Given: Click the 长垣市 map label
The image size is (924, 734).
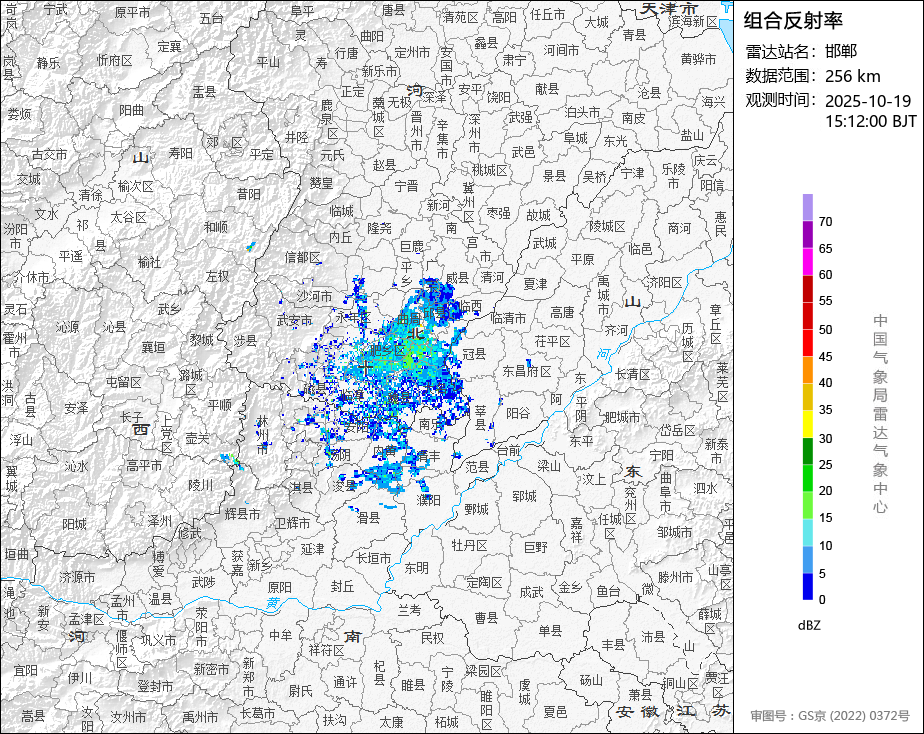Looking at the screenshot, I should 374,557.
